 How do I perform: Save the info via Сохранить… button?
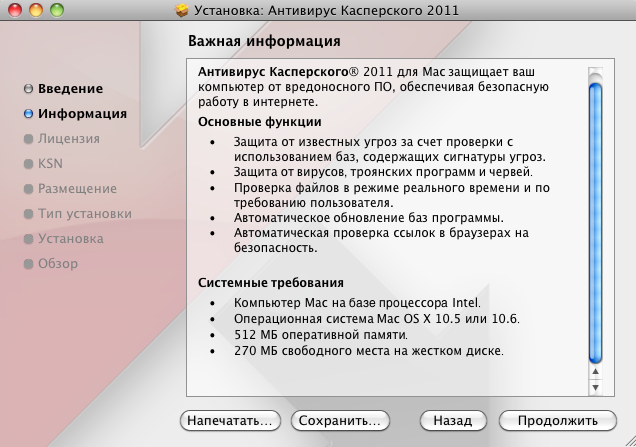pyautogui.click(x=340, y=421)
